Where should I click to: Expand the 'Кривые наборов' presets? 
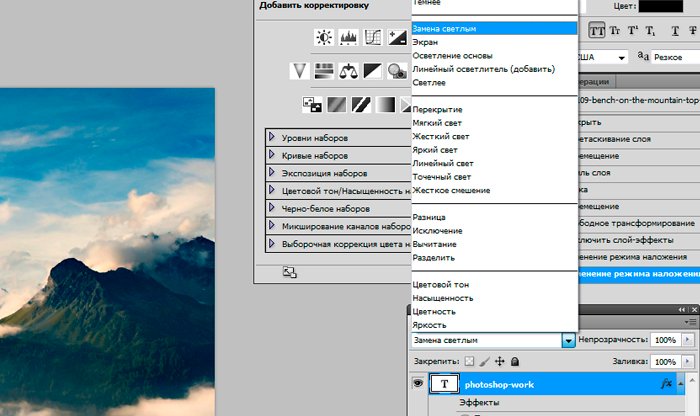click(272, 155)
